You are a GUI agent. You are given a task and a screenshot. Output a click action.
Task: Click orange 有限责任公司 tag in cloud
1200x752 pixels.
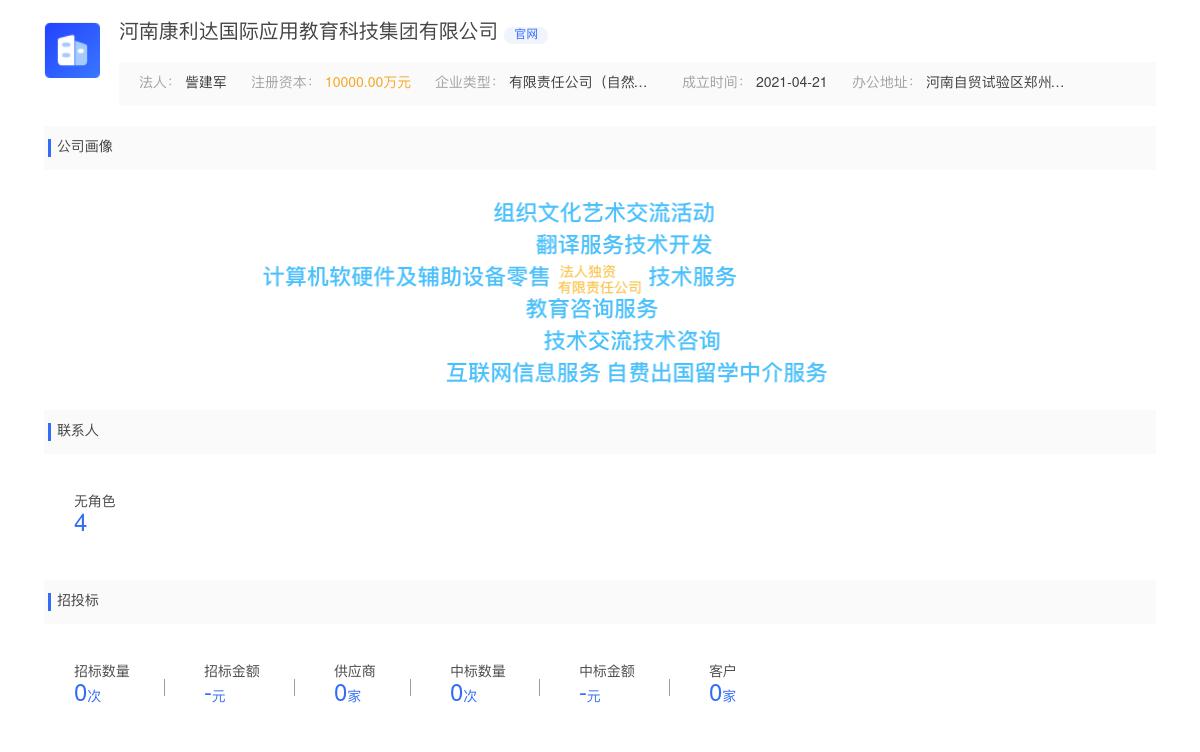[x=600, y=288]
